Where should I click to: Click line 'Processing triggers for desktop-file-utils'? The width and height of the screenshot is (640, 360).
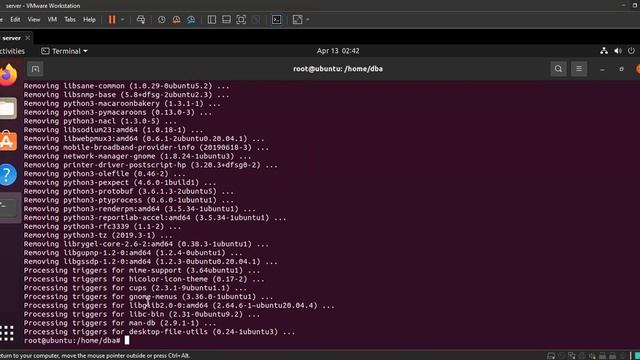tap(159, 332)
